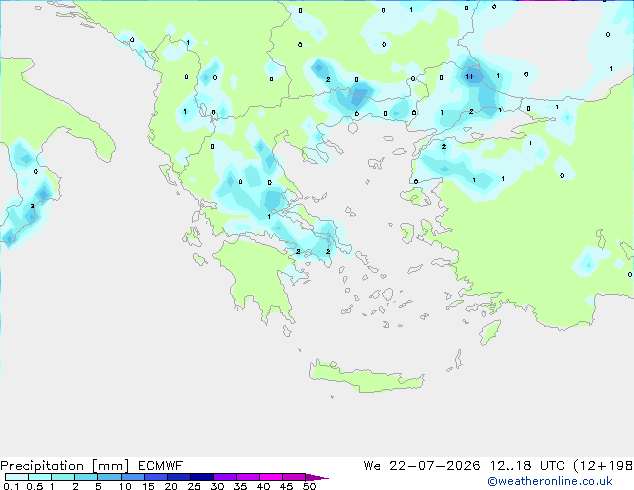Select the 35–40 mm legend color swatch
This screenshot has width=634, height=490.
(247, 477)
